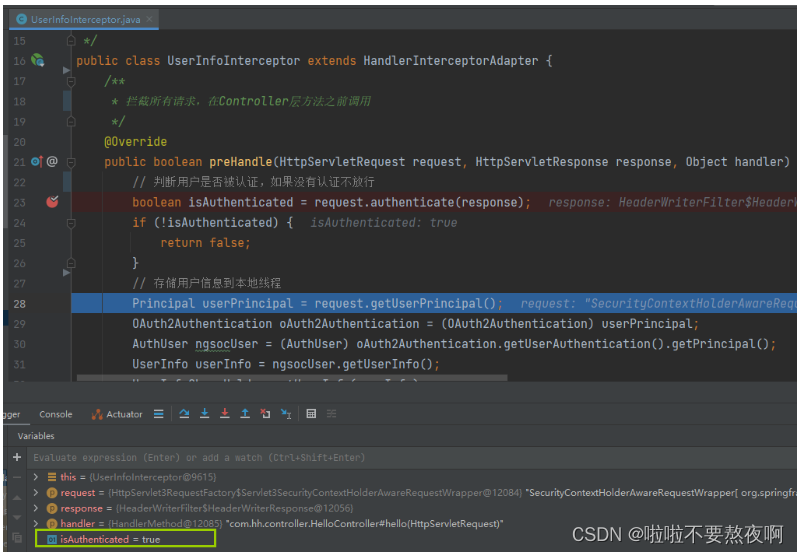This screenshot has width=800, height=555.
Task: Expand the 'handler' variable node
Action: [37, 523]
